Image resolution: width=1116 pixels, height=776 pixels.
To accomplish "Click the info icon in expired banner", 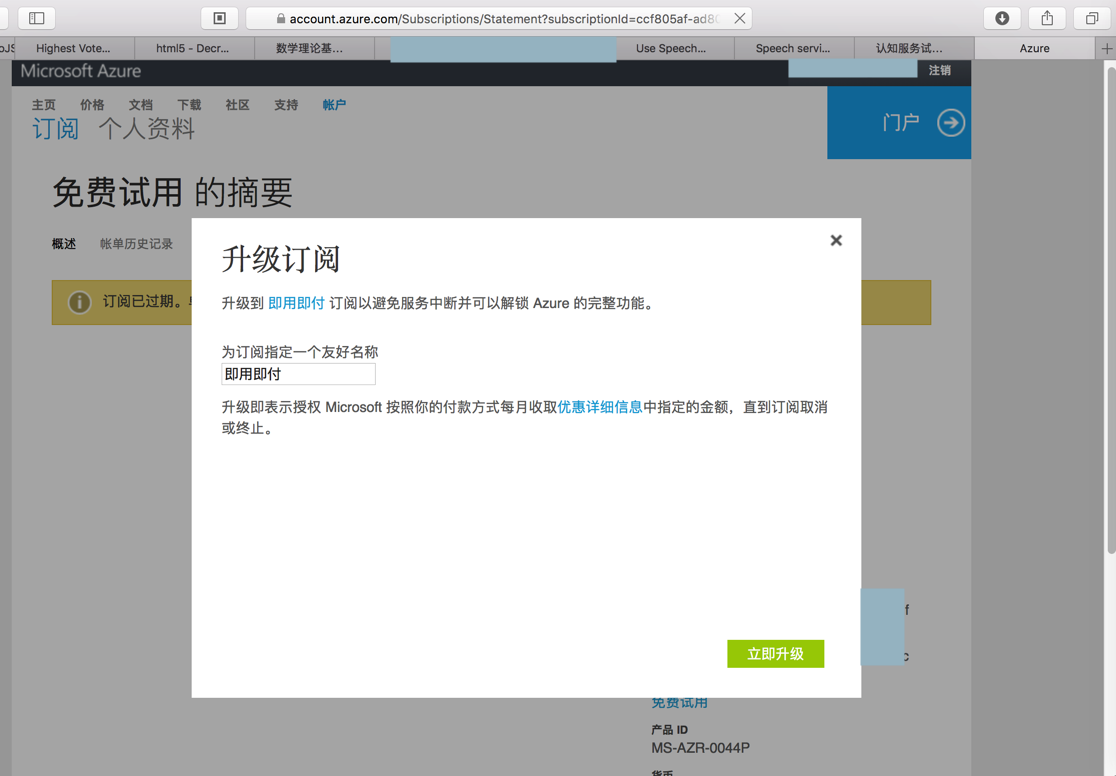I will pos(79,302).
